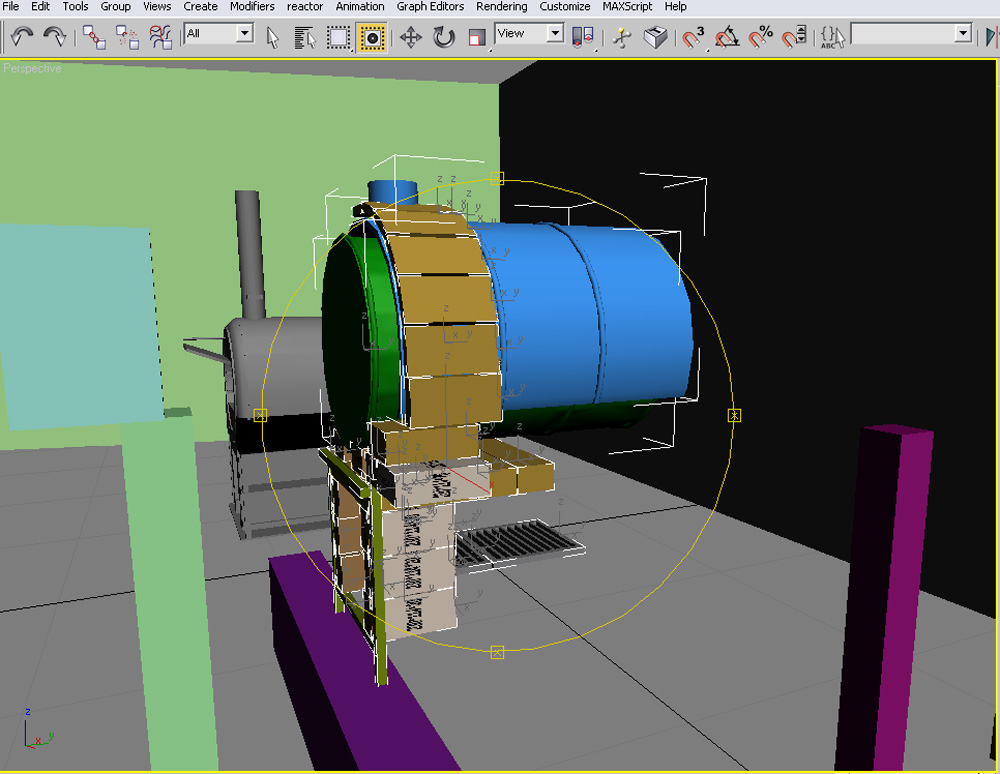Toggle the Window/Crossing selection button
The height and width of the screenshot is (774, 1000).
coord(372,37)
